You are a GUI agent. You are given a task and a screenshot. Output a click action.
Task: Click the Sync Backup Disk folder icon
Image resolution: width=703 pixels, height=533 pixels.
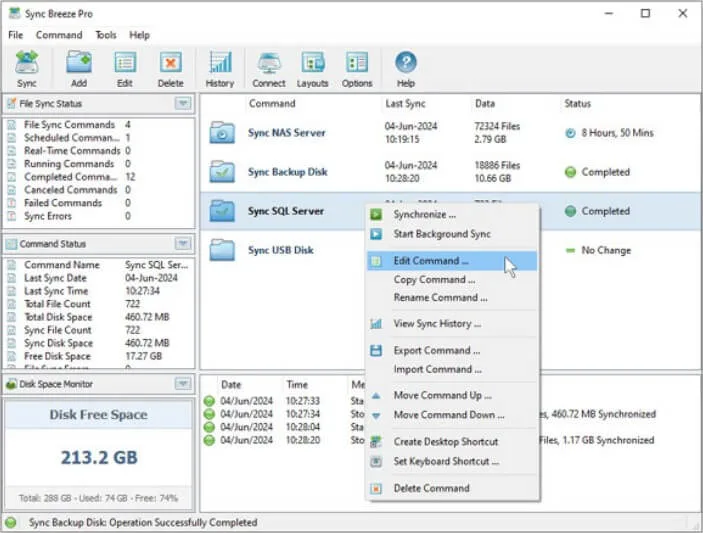[221, 172]
